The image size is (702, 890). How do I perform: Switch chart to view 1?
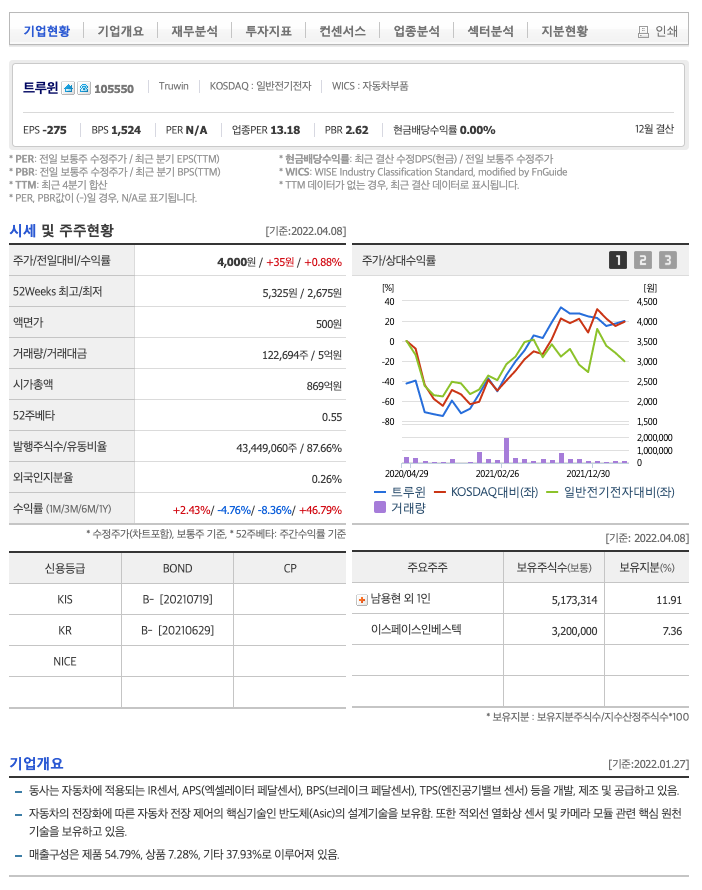pyautogui.click(x=617, y=260)
